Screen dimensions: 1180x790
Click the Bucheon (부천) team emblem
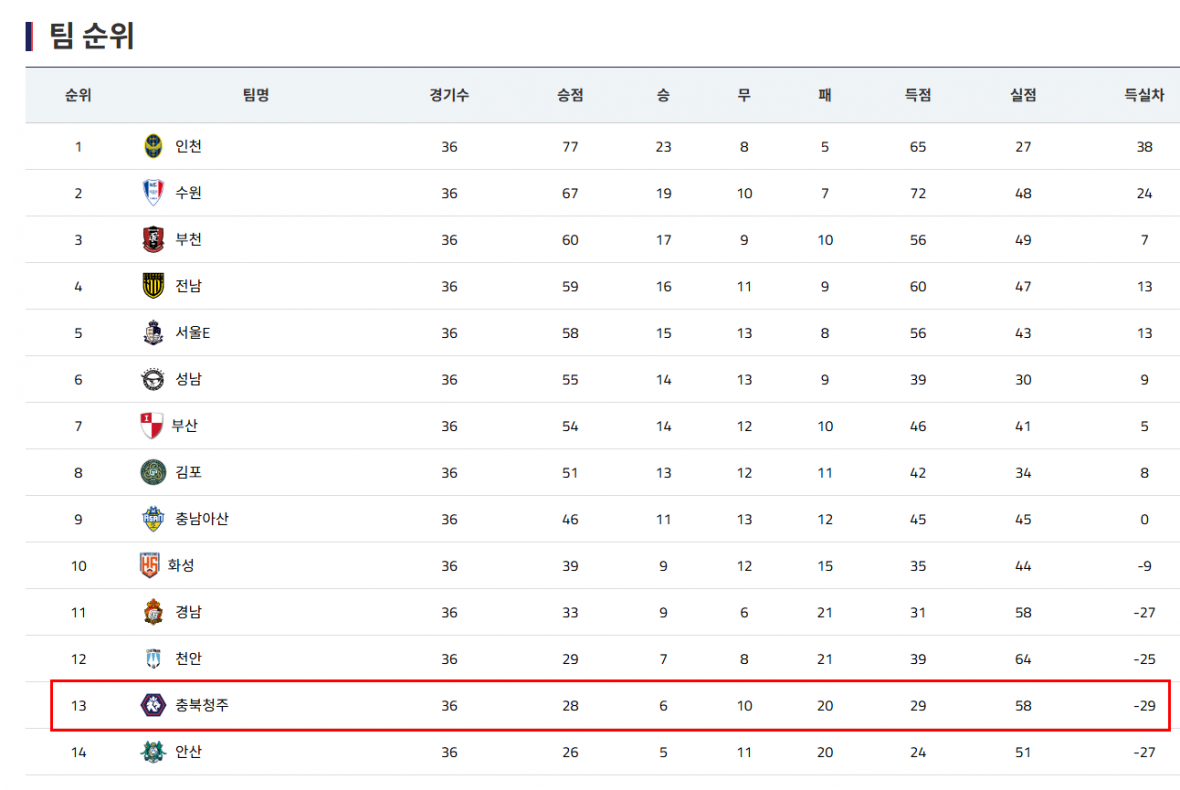tap(152, 240)
